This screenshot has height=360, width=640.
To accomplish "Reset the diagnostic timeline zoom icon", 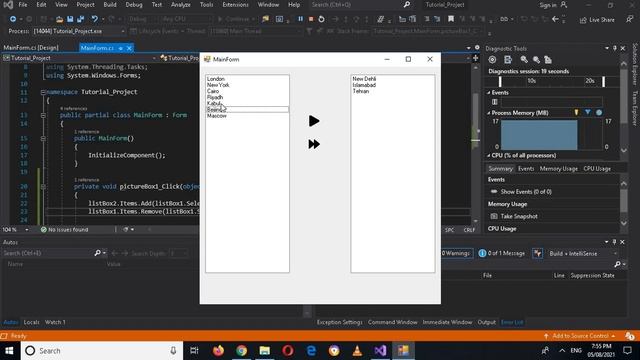I will [x=548, y=60].
